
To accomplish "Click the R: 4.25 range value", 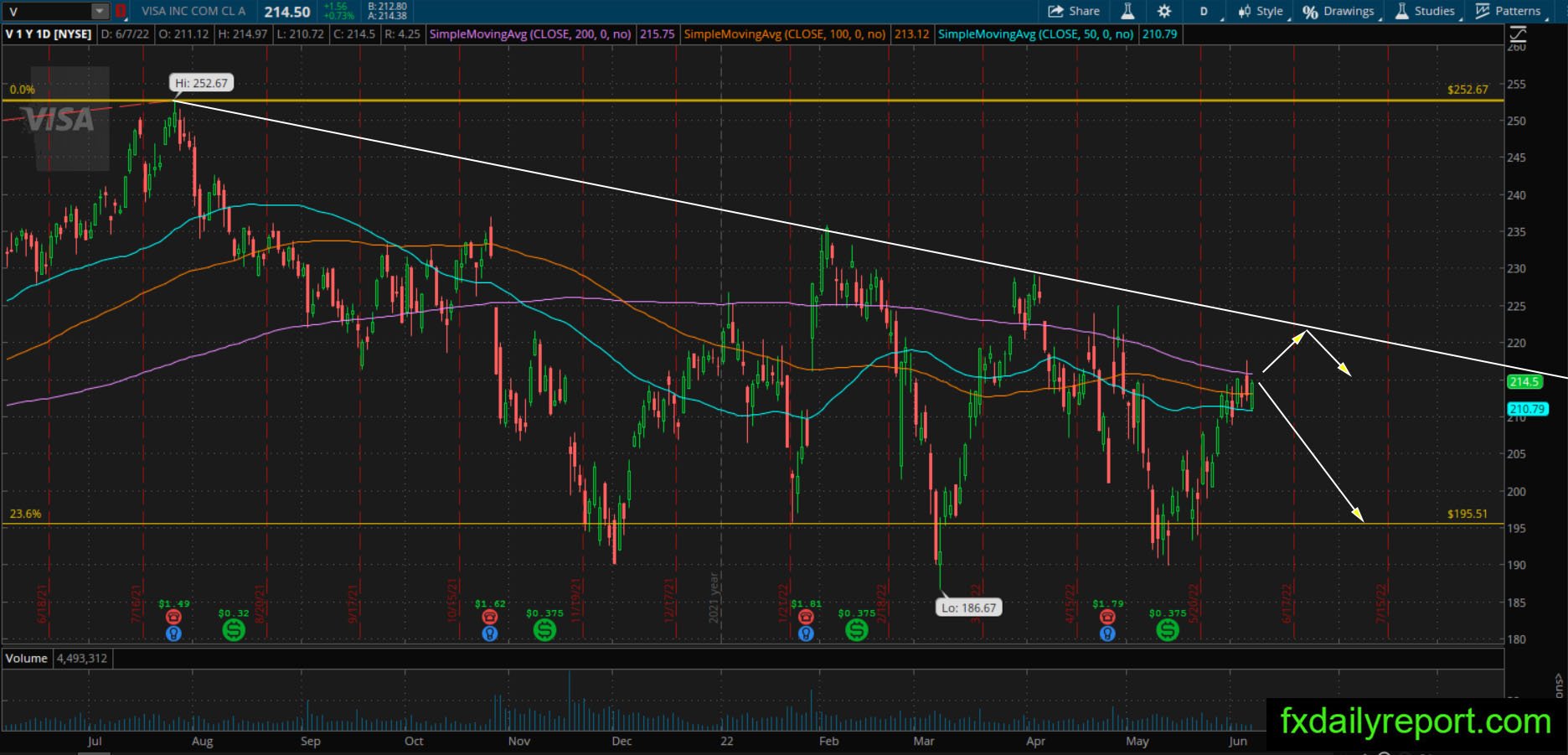I will pyautogui.click(x=403, y=34).
